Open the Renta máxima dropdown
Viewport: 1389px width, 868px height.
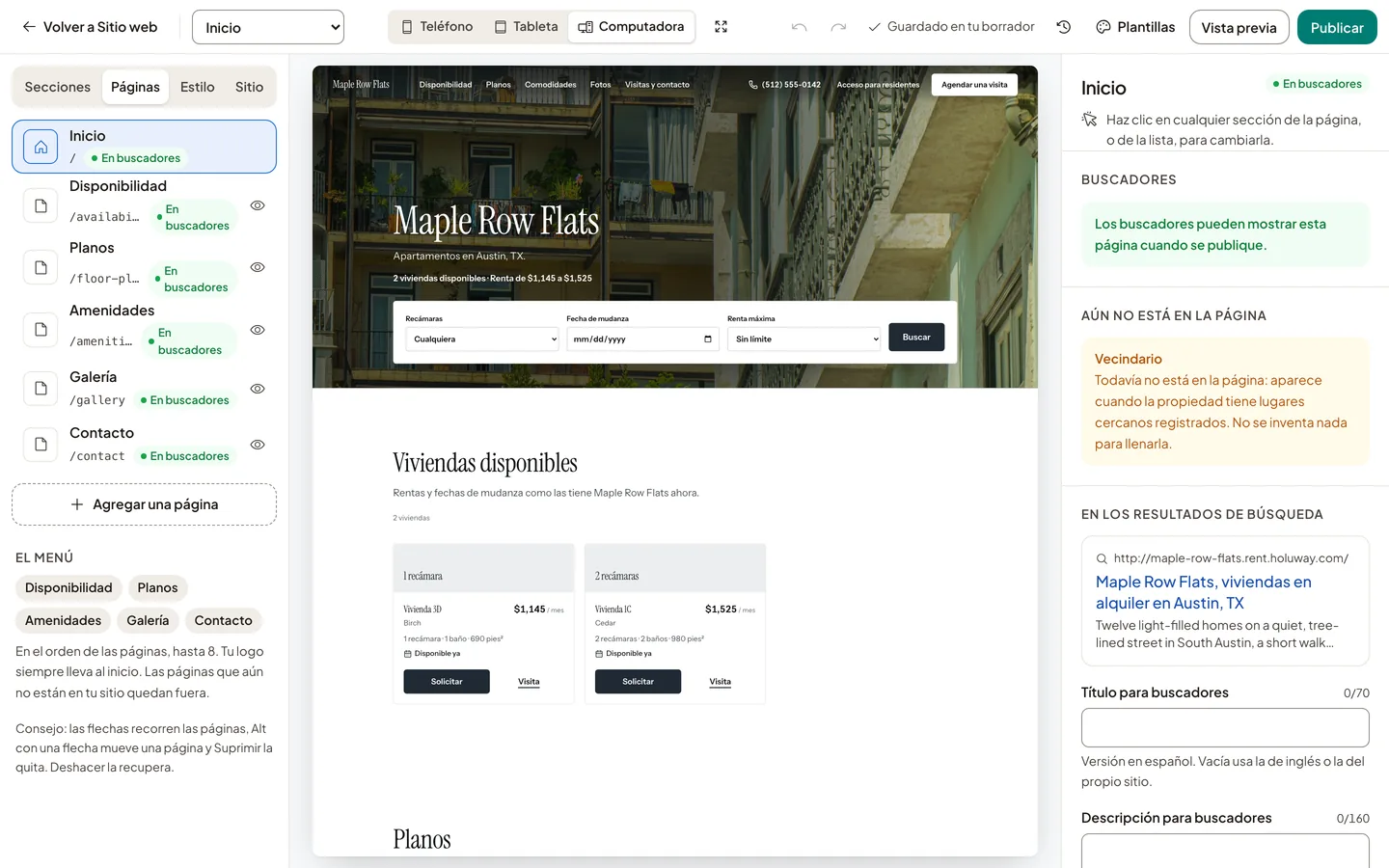click(804, 339)
